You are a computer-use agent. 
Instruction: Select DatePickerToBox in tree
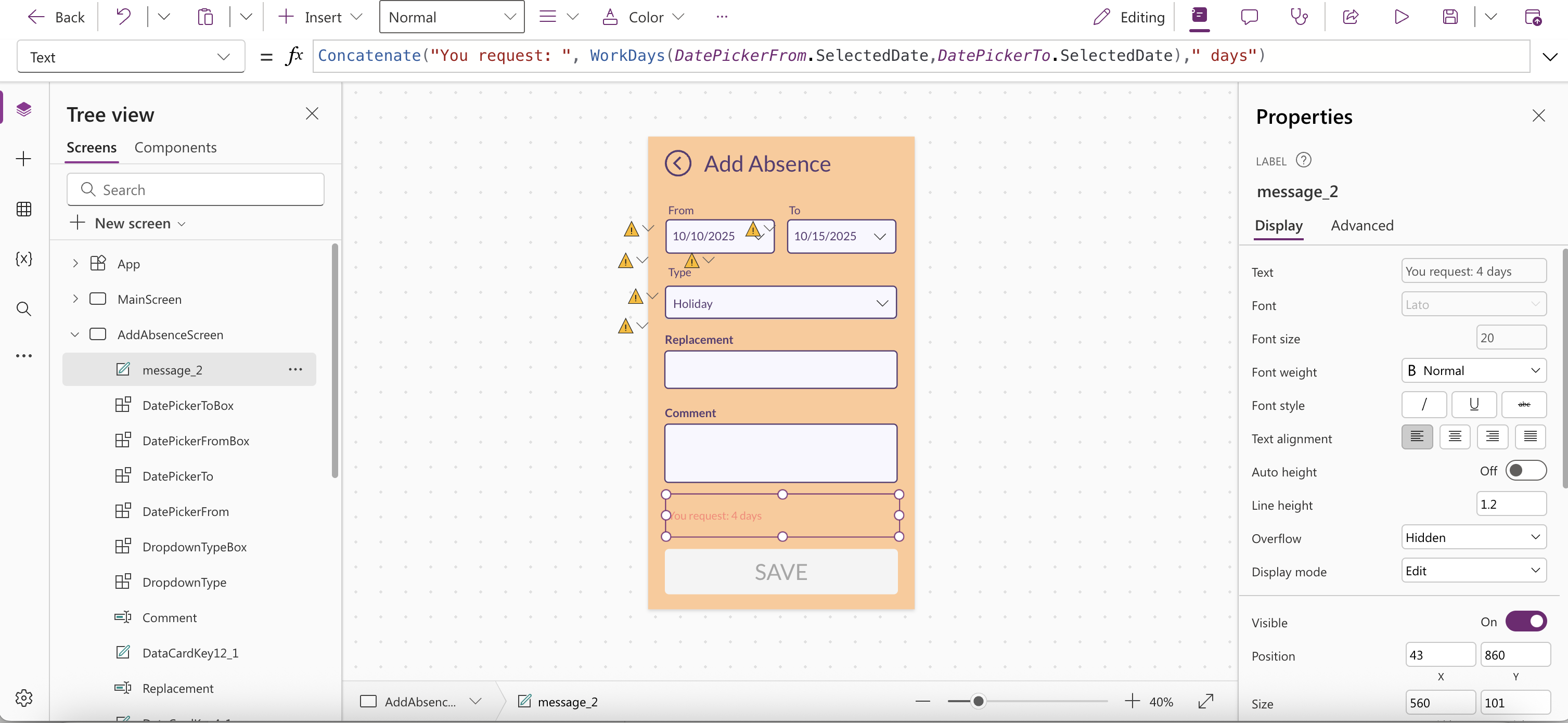point(189,405)
